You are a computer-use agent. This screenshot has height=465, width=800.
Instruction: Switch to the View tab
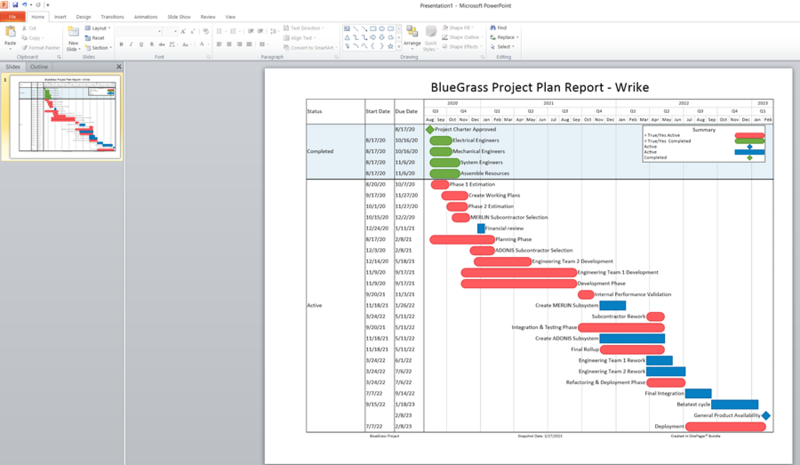(x=231, y=17)
